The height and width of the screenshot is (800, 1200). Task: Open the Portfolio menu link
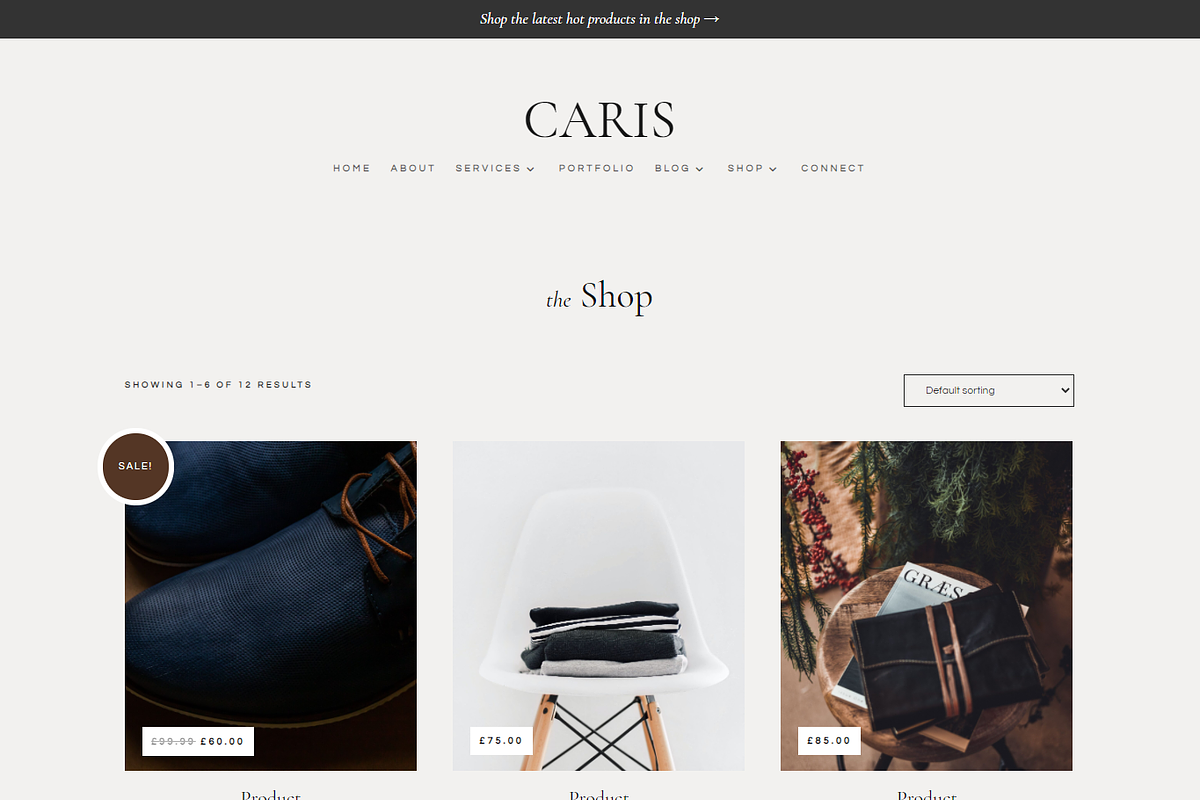(x=597, y=168)
